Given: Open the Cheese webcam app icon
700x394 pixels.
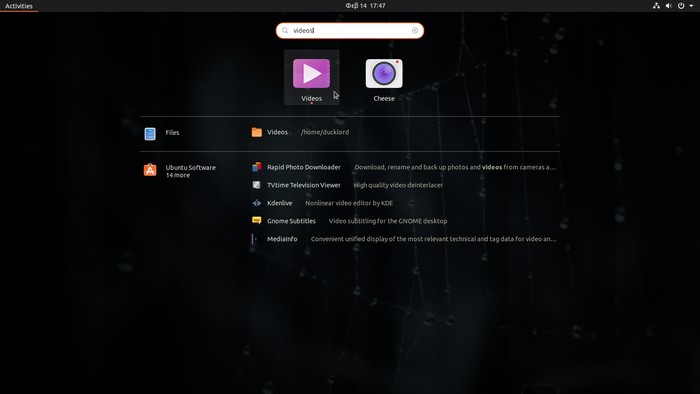Looking at the screenshot, I should tap(384, 74).
